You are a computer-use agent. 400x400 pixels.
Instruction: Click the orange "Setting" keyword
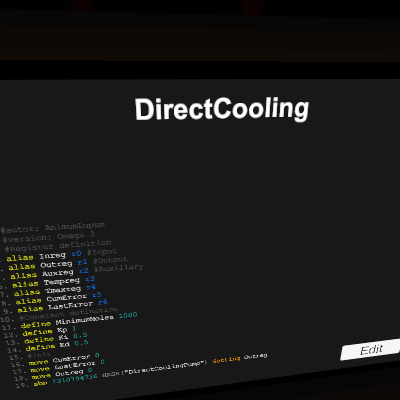[x=226, y=359]
